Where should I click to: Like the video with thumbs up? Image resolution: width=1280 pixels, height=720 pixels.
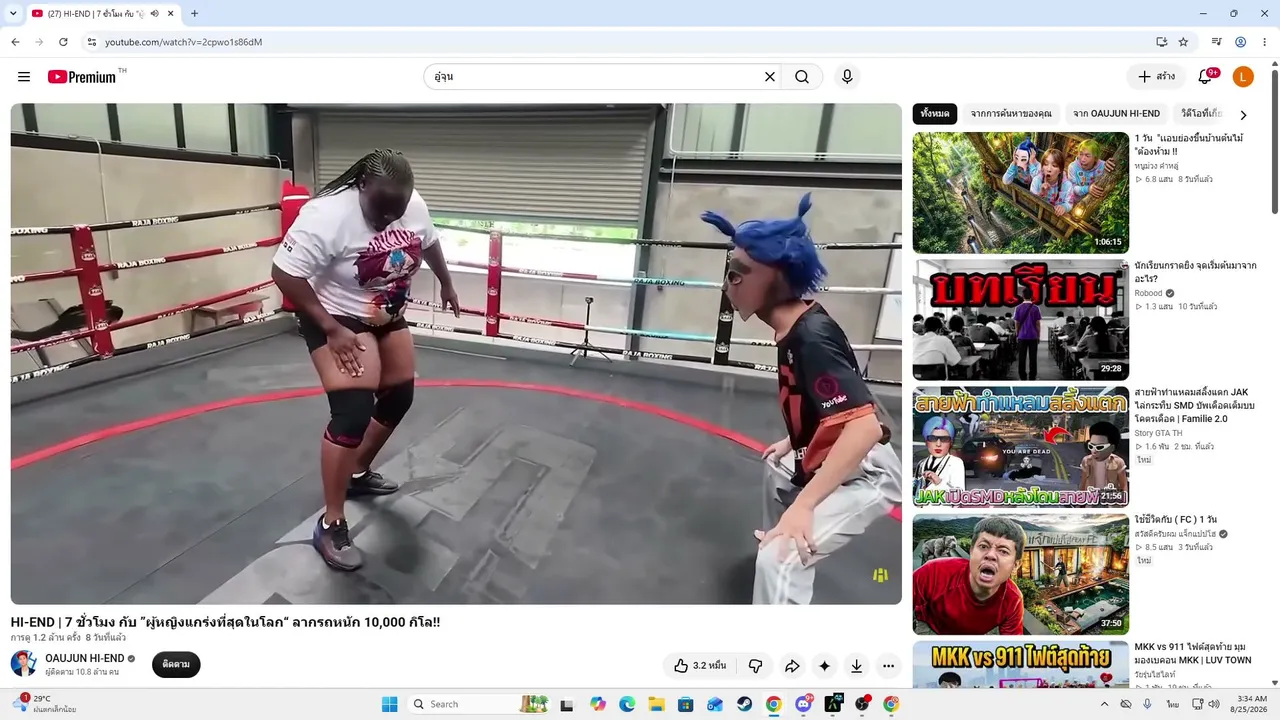pyautogui.click(x=700, y=666)
